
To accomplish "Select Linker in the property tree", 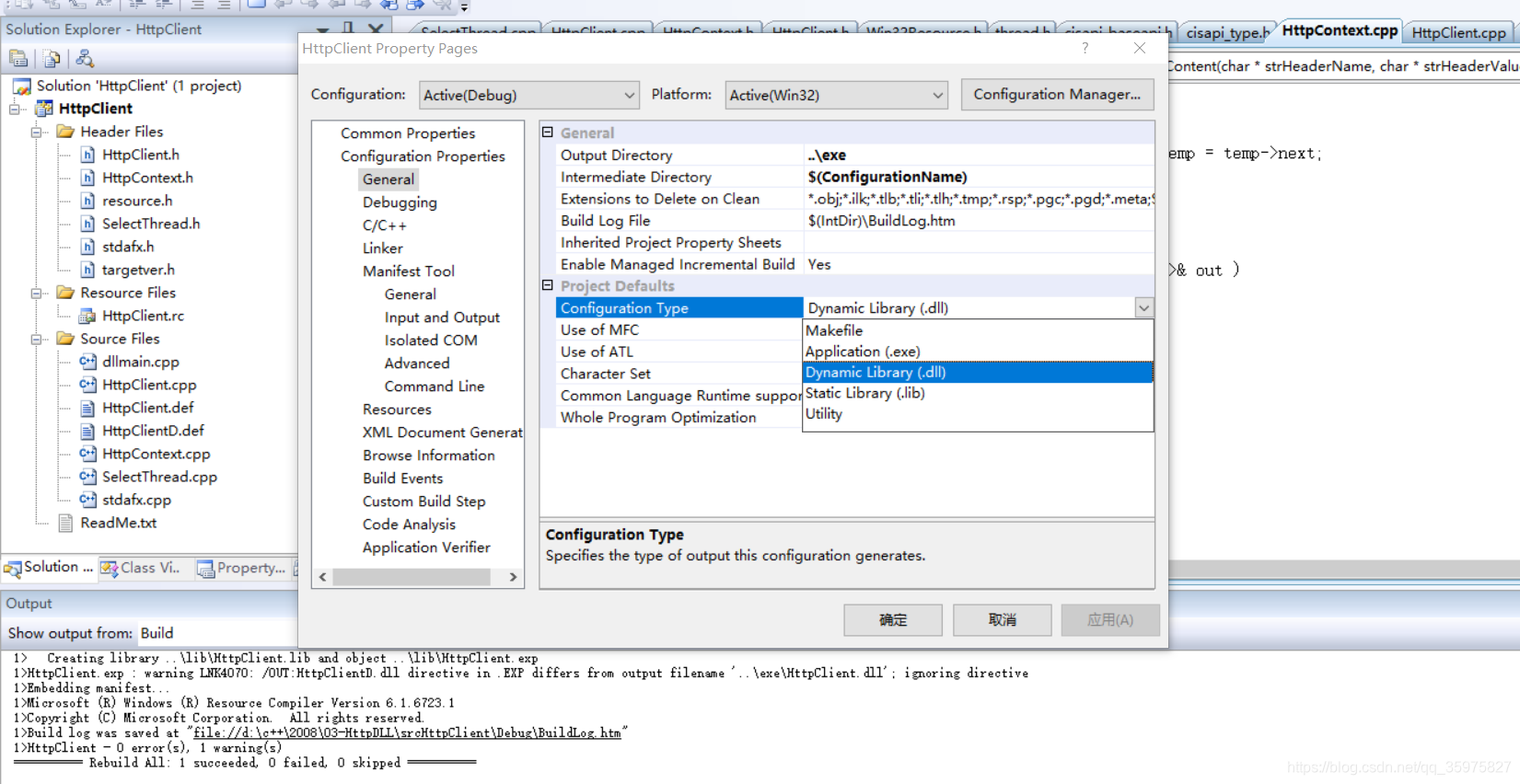I will [x=382, y=248].
